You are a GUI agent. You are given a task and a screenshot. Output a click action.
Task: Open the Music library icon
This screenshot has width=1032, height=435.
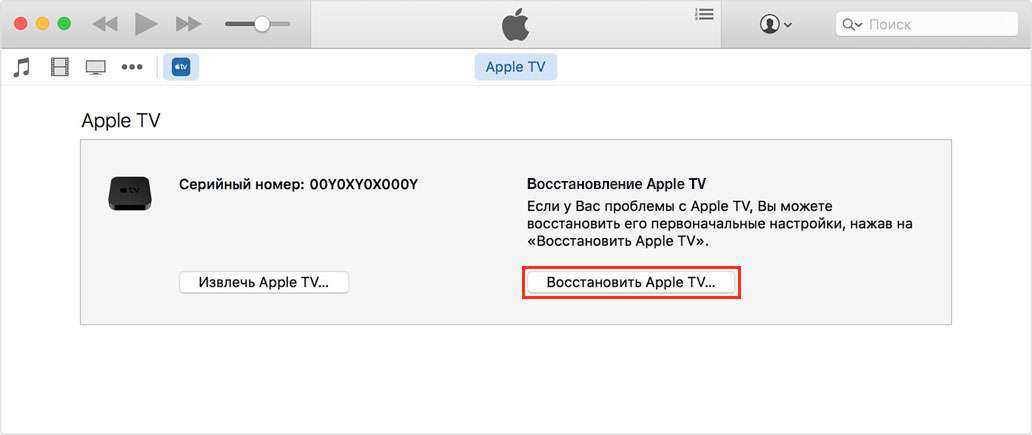point(22,67)
